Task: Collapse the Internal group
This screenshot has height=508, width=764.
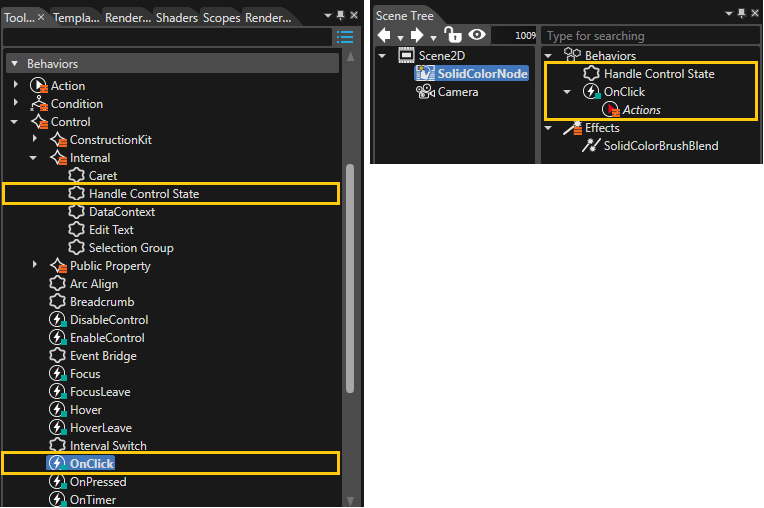Action: click(x=33, y=158)
